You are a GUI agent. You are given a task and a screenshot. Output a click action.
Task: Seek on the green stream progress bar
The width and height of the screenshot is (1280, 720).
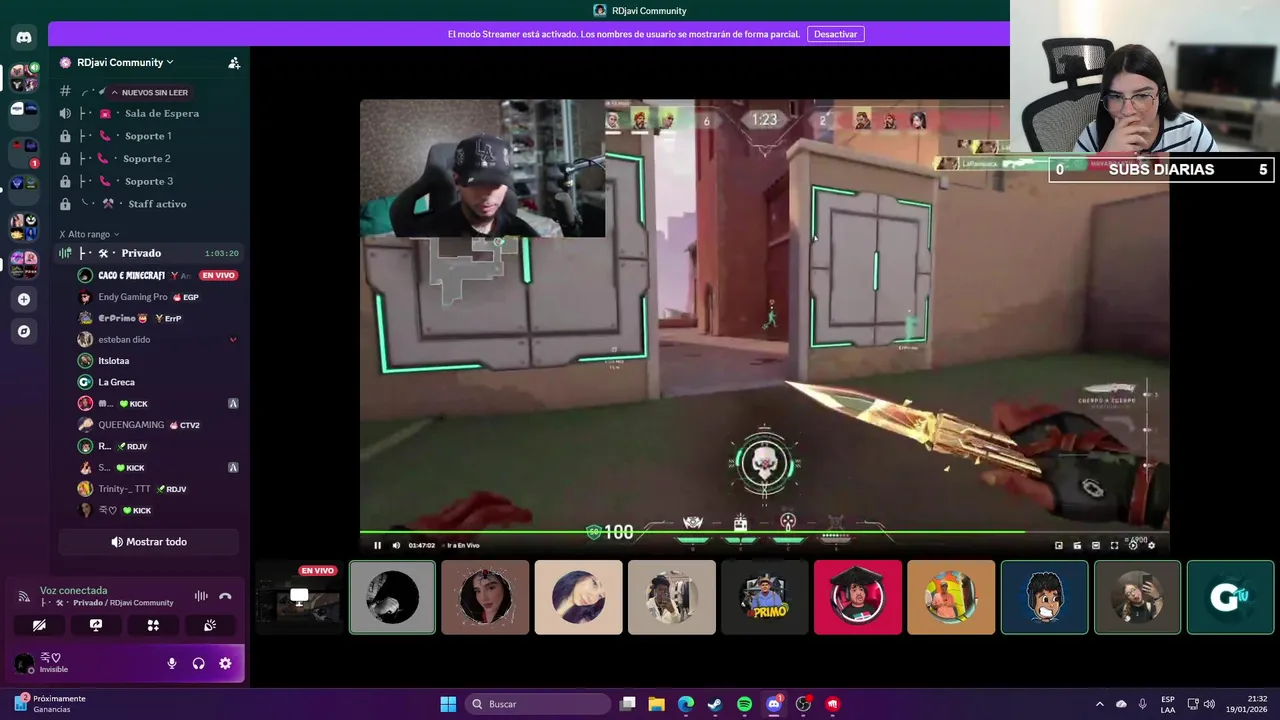pyautogui.click(x=764, y=532)
